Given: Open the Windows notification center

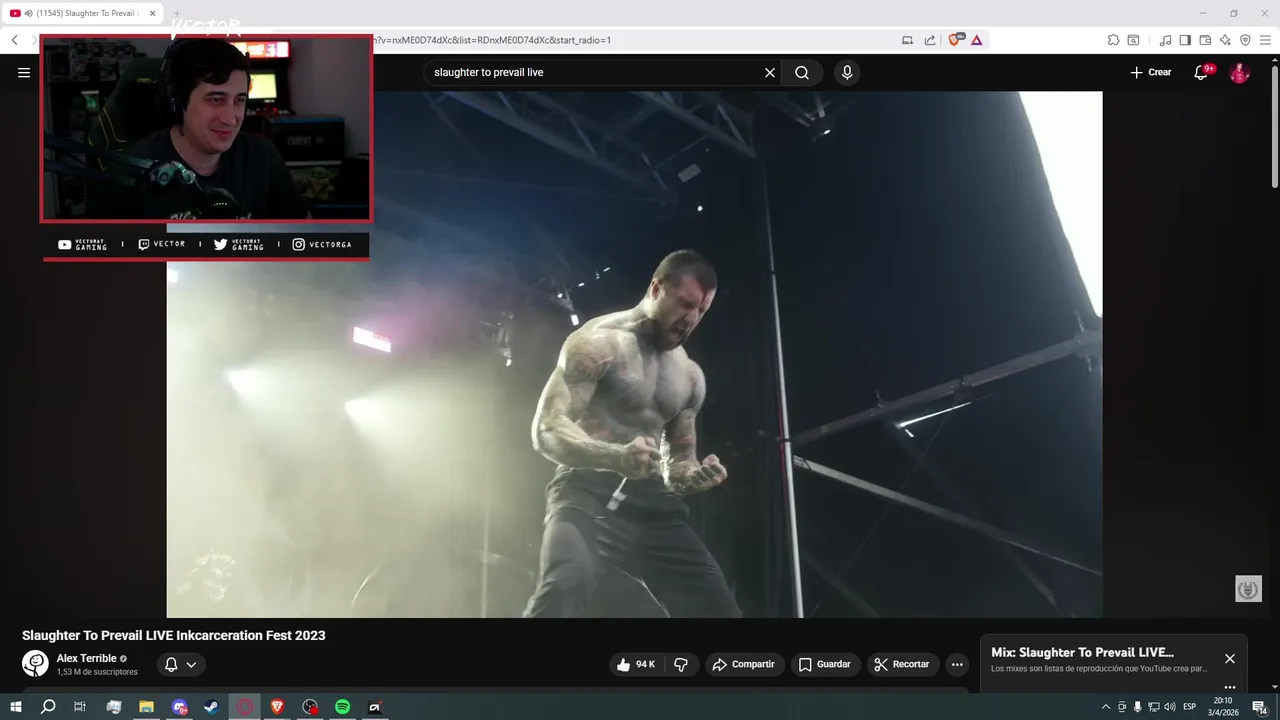Looking at the screenshot, I should (x=1259, y=707).
